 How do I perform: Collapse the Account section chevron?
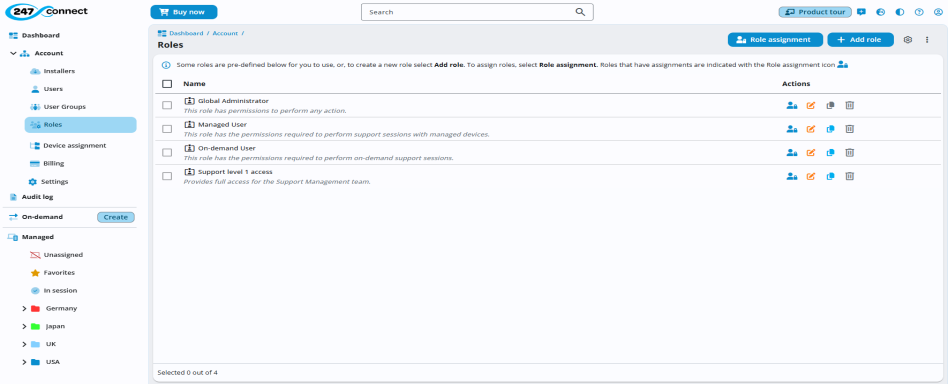click(13, 53)
